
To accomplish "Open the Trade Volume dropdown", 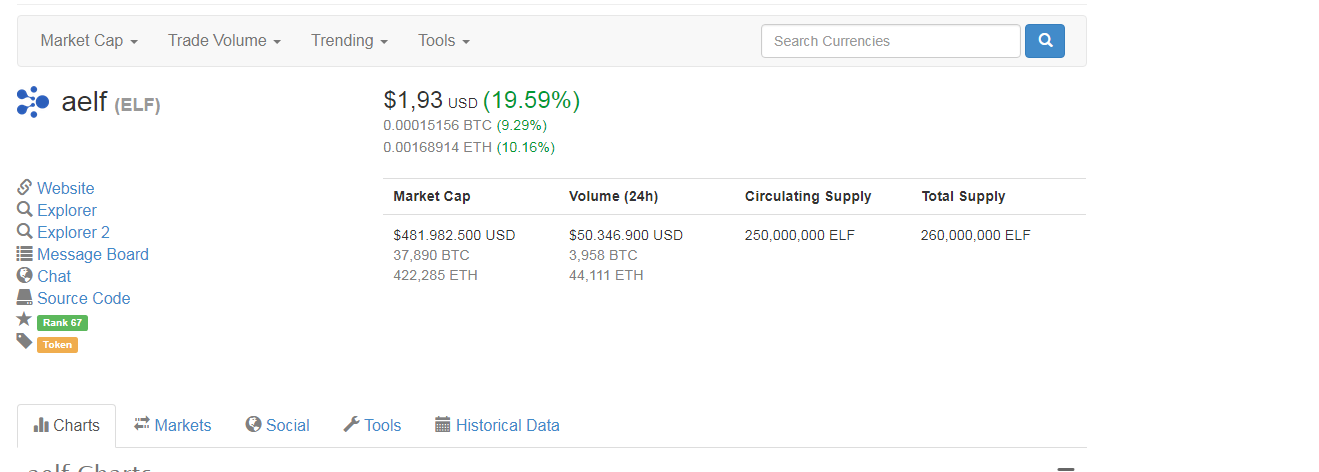I will [x=224, y=41].
